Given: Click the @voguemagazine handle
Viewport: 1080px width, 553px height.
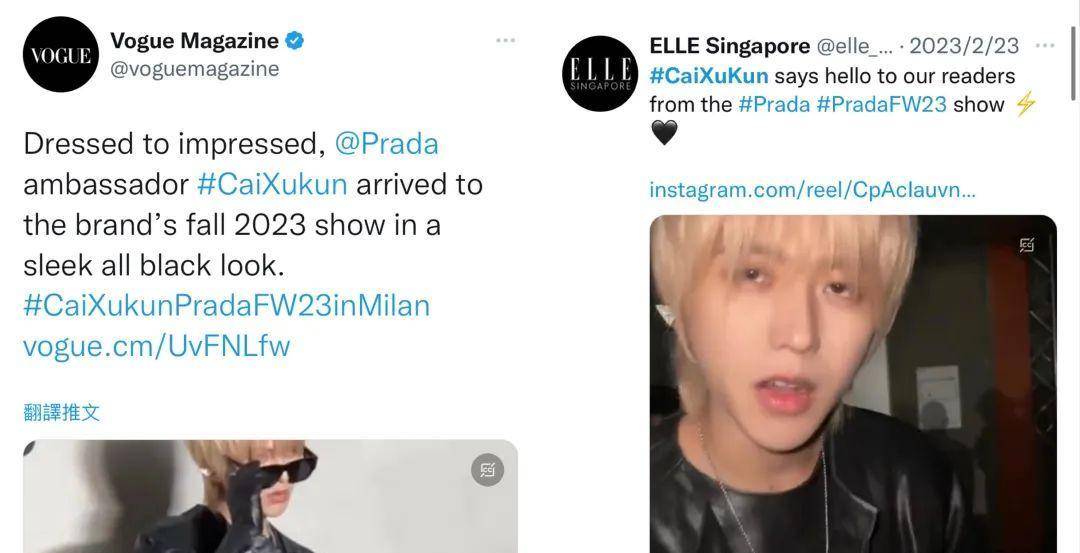Looking at the screenshot, I should (195, 69).
